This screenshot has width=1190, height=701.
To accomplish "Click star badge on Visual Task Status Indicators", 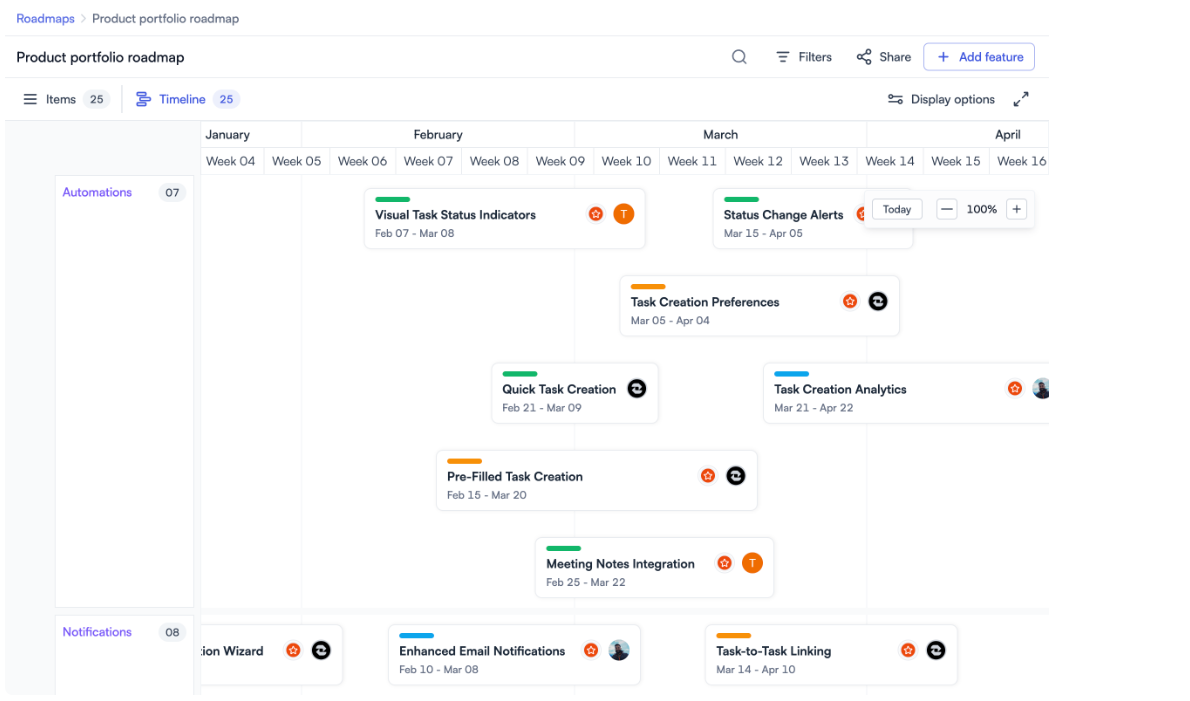I will pos(596,214).
